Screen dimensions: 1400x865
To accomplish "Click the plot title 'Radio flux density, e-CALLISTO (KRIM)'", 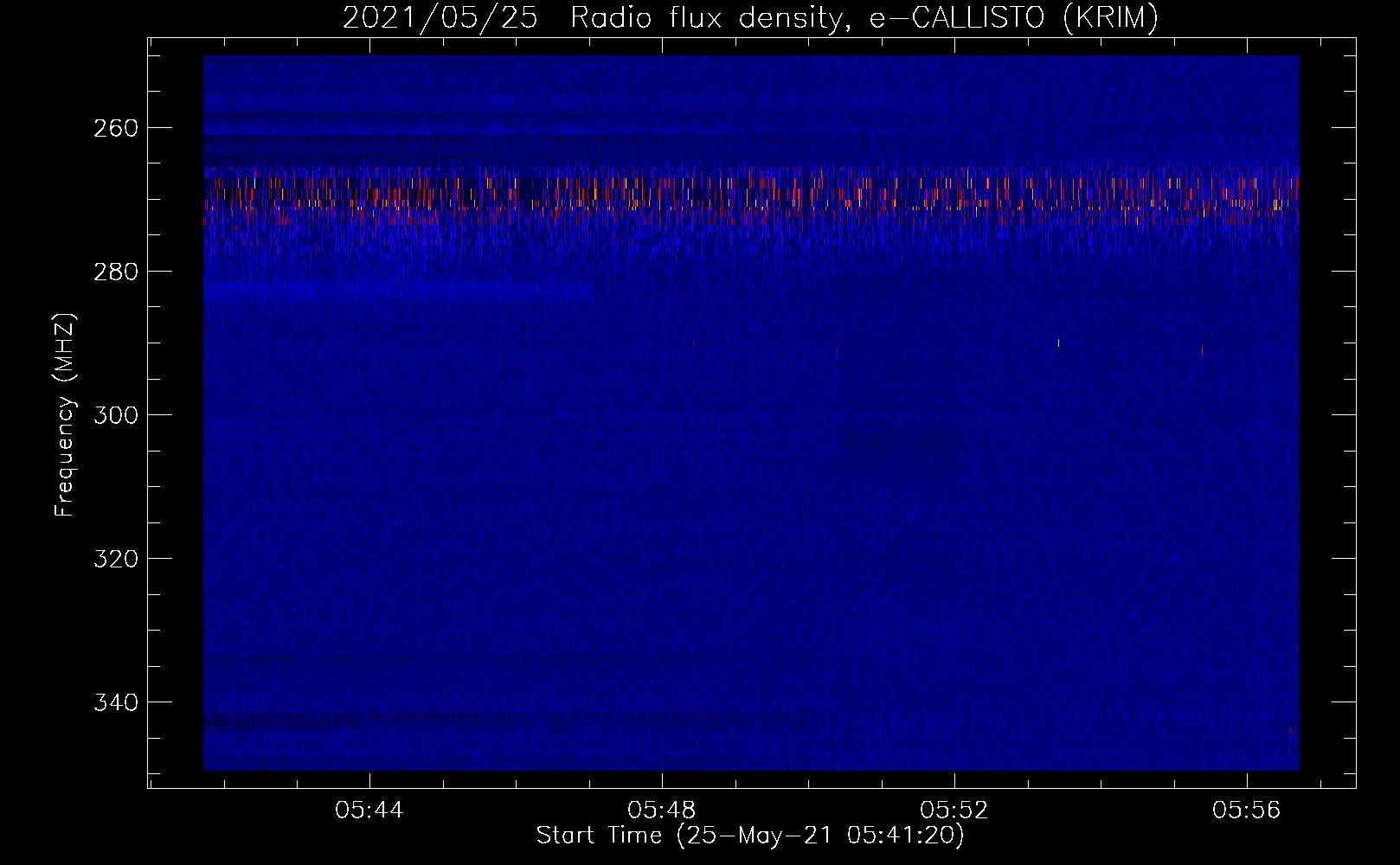I will pos(864,17).
